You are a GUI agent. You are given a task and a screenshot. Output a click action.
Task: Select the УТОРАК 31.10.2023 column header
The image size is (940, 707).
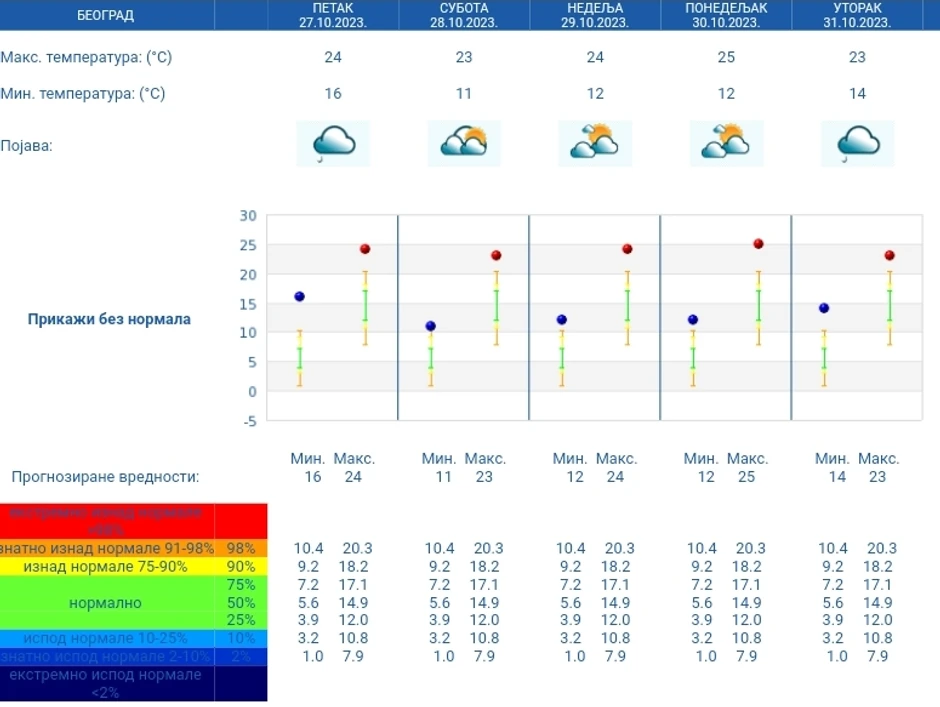coord(857,15)
